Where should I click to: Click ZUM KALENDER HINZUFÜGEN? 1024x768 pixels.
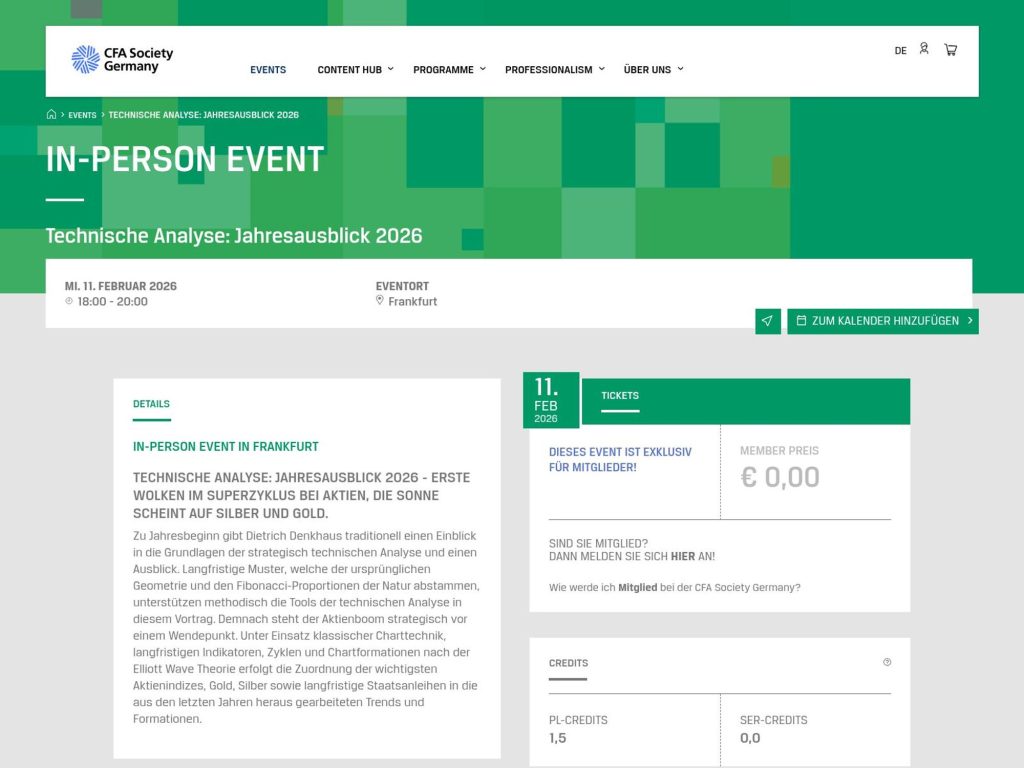(882, 321)
